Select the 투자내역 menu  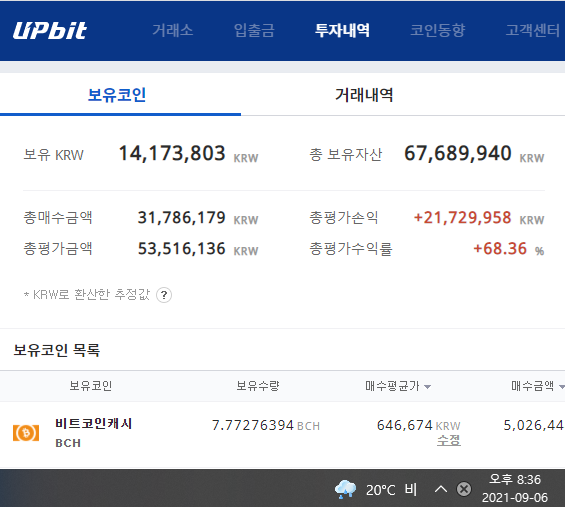click(x=342, y=30)
